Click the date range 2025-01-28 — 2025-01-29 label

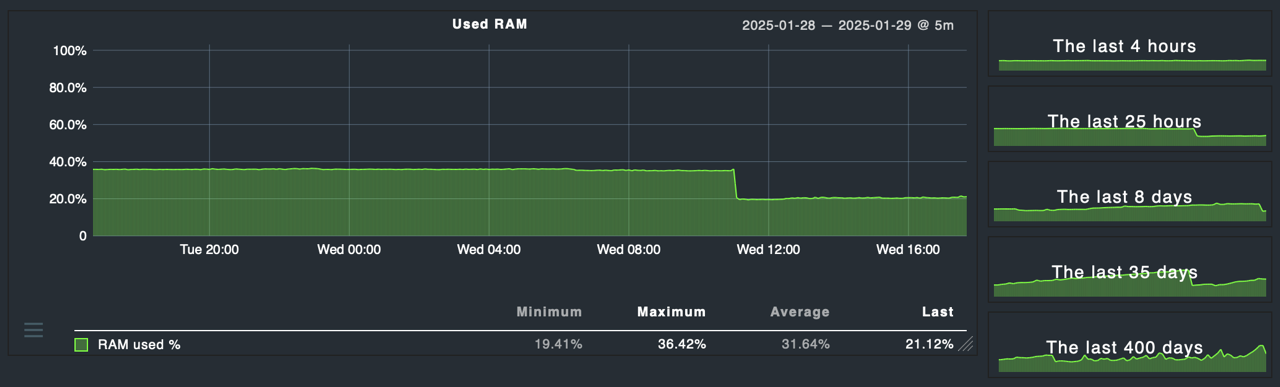[847, 25]
